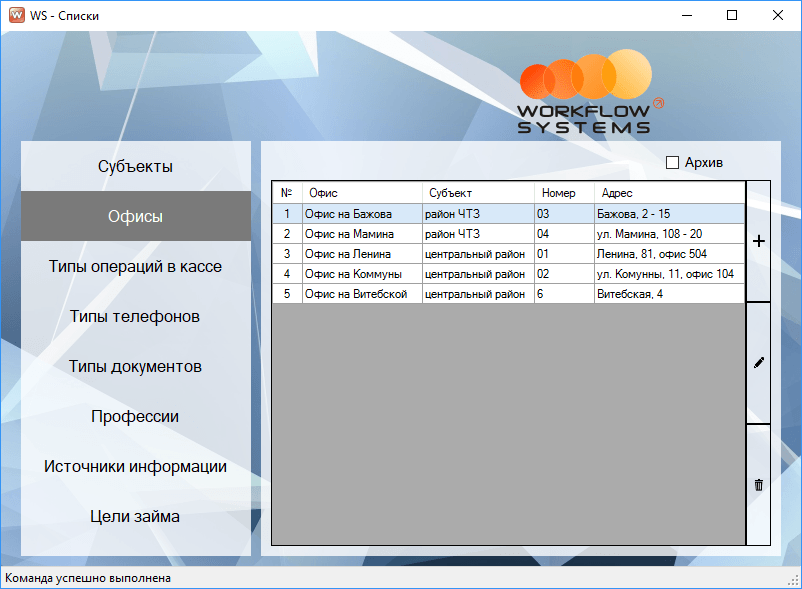Viewport: 802px width, 589px height.
Task: Click the trash delete icon
Action: (759, 485)
